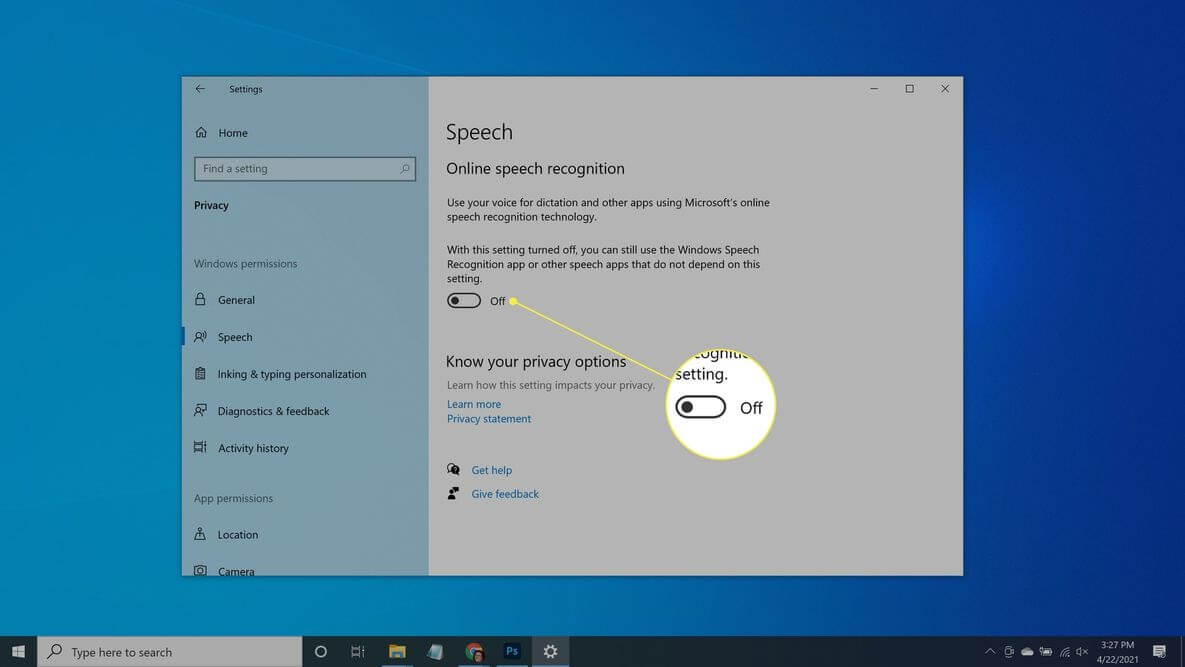Open File Explorer from taskbar

click(x=397, y=651)
